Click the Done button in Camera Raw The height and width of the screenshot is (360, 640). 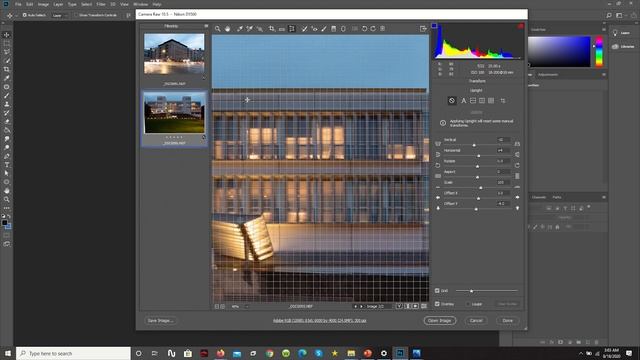[x=508, y=320]
